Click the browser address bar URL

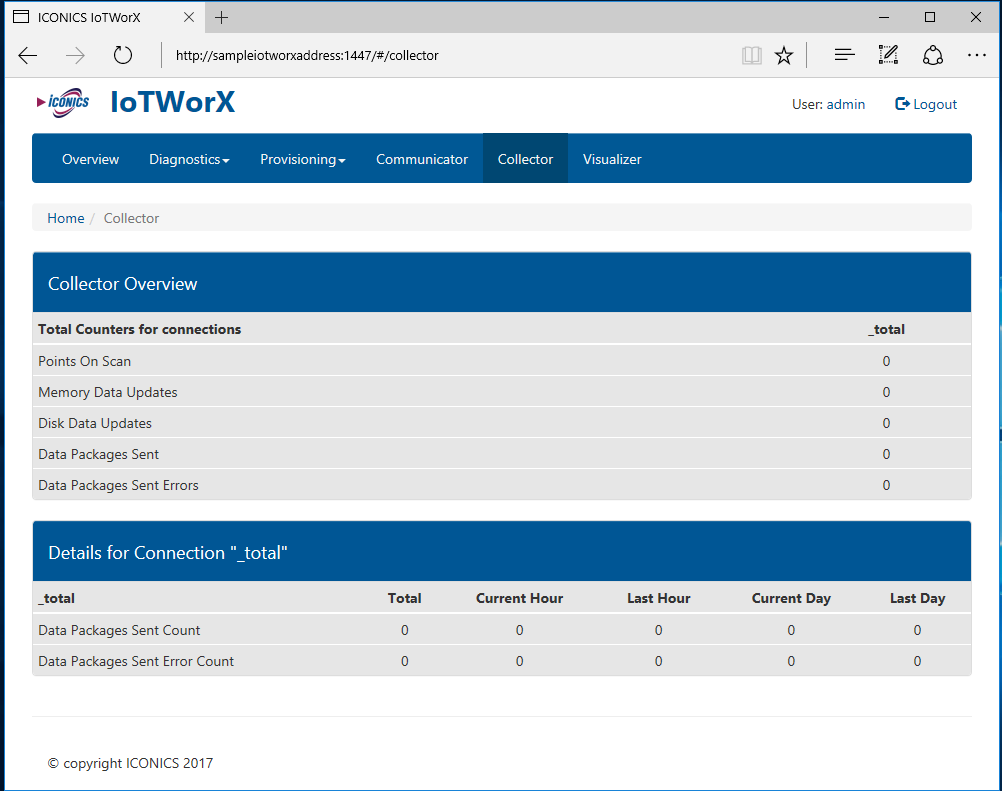point(307,56)
